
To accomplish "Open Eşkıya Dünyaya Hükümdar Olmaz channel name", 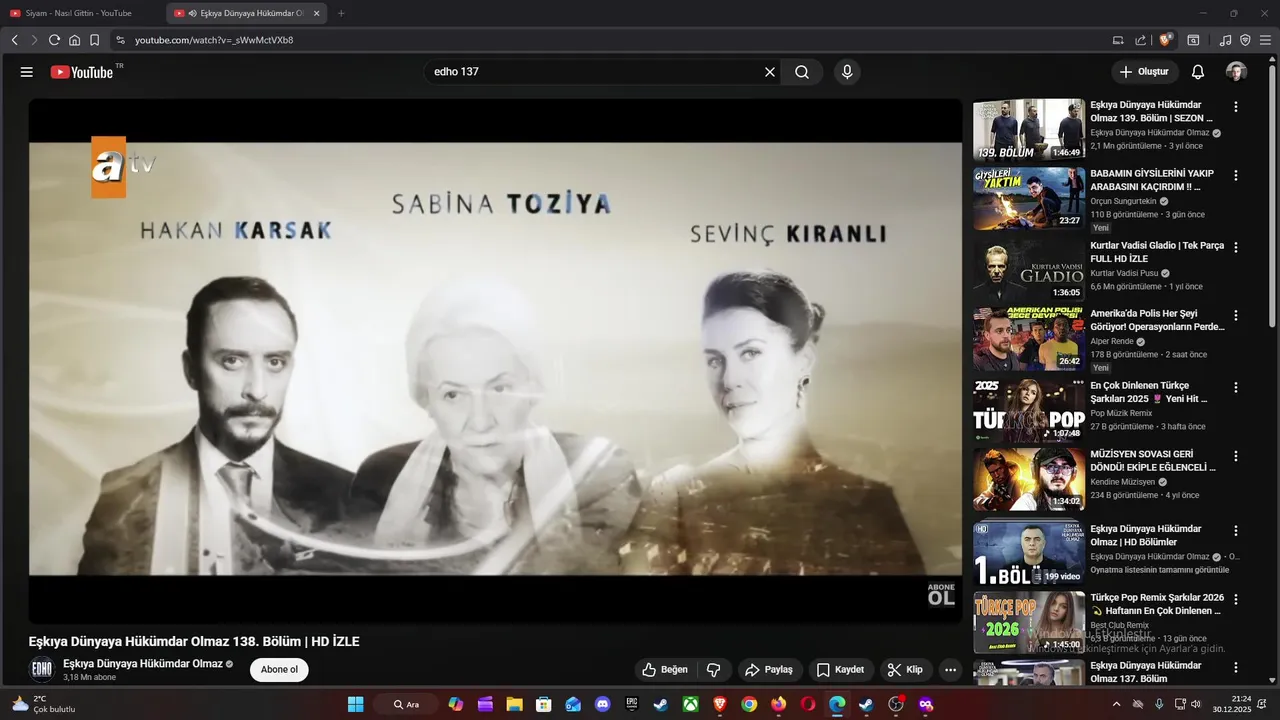I will 143,664.
